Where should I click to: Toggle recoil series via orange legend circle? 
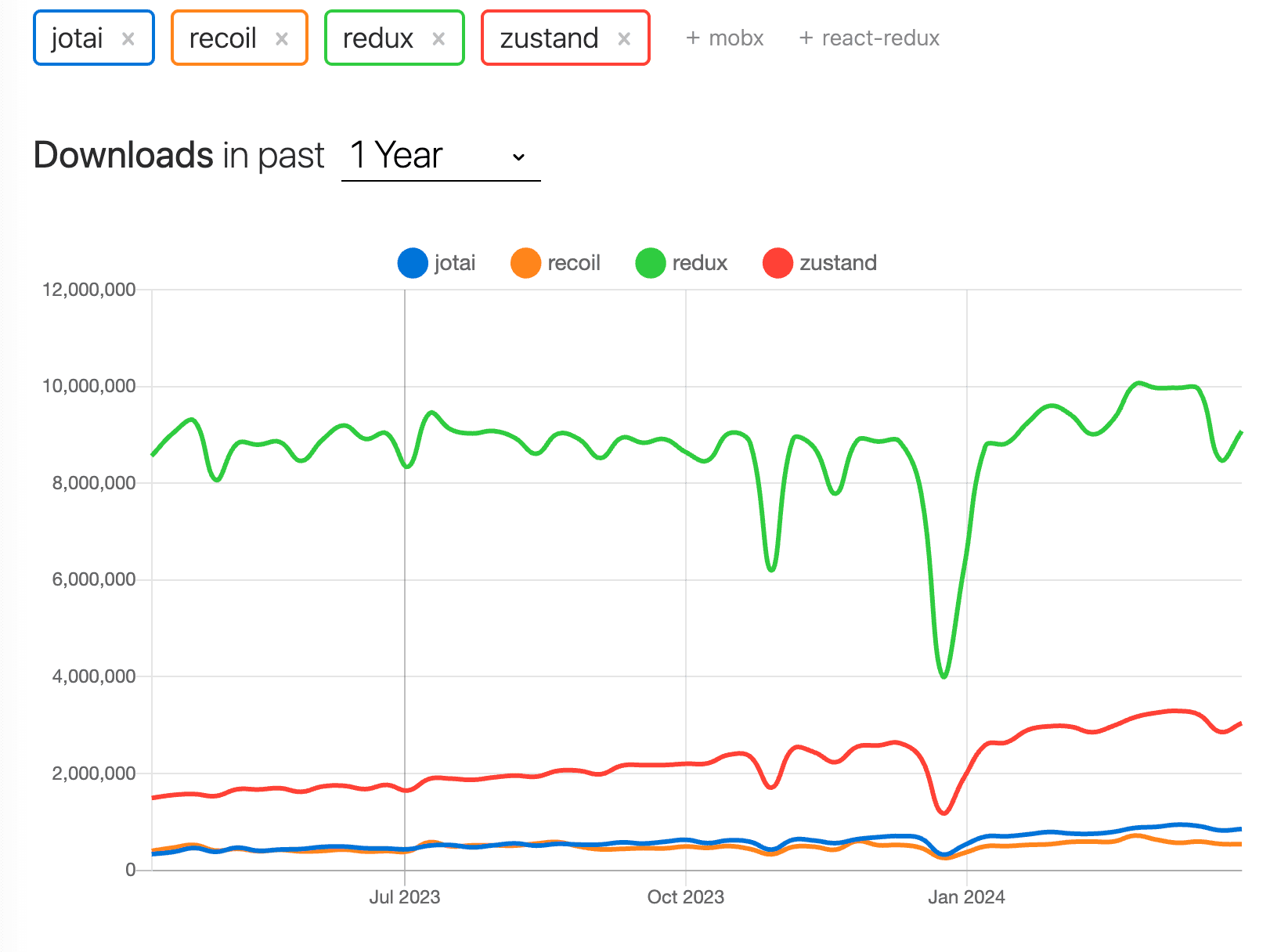click(x=525, y=263)
